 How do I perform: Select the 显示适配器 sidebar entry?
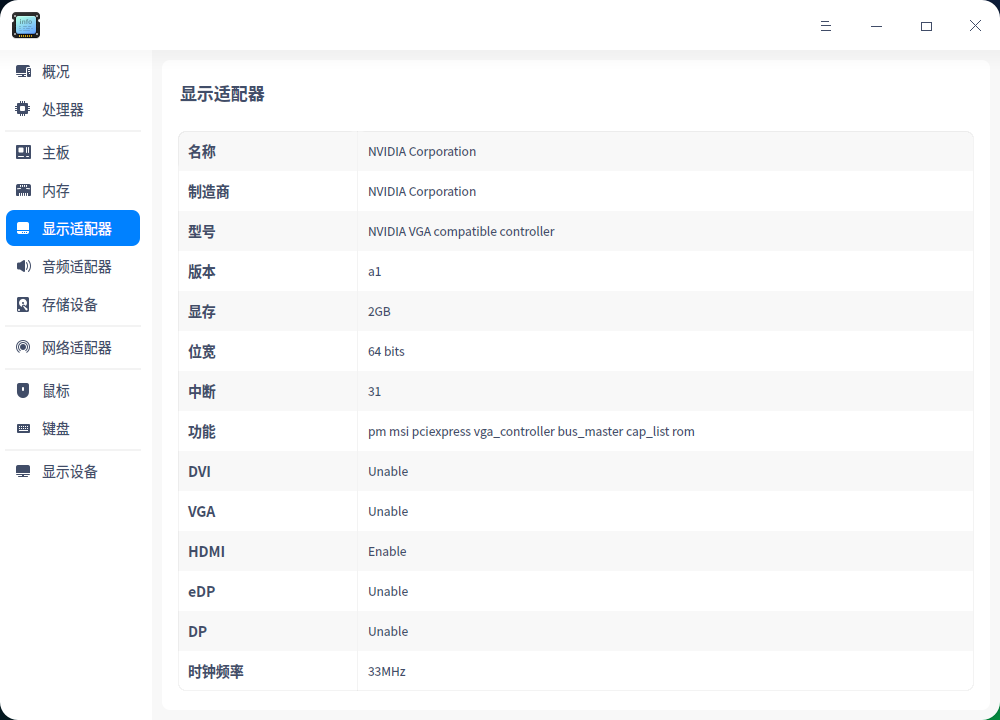[73, 228]
